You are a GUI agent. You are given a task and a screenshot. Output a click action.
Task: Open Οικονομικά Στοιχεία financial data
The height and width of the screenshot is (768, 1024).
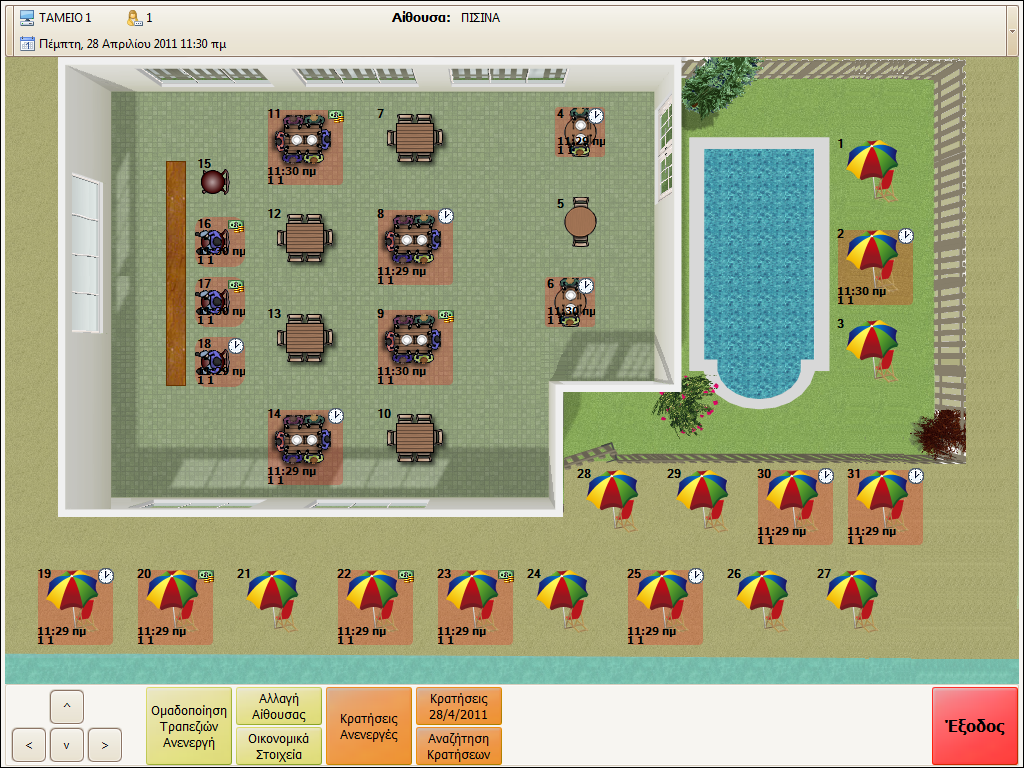279,746
